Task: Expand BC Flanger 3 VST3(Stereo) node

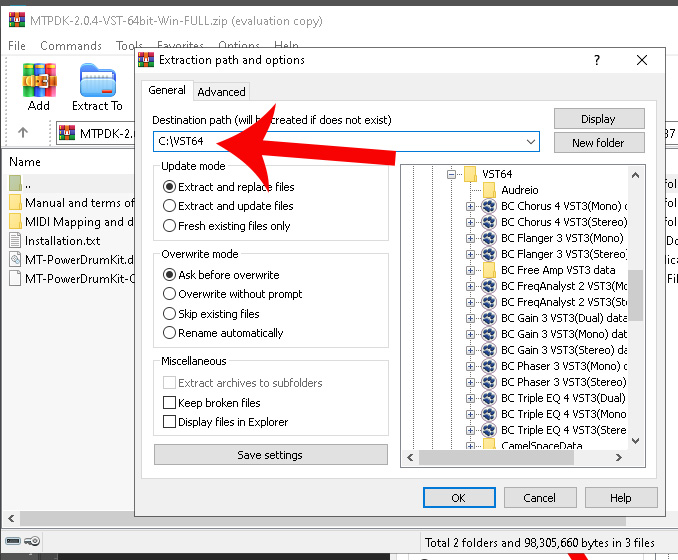Action: [x=470, y=254]
